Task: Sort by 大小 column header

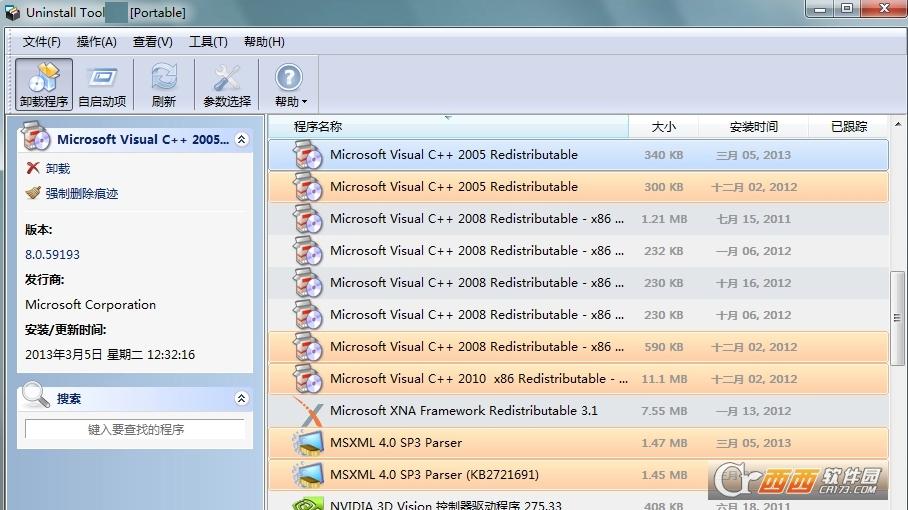Action: [664, 127]
